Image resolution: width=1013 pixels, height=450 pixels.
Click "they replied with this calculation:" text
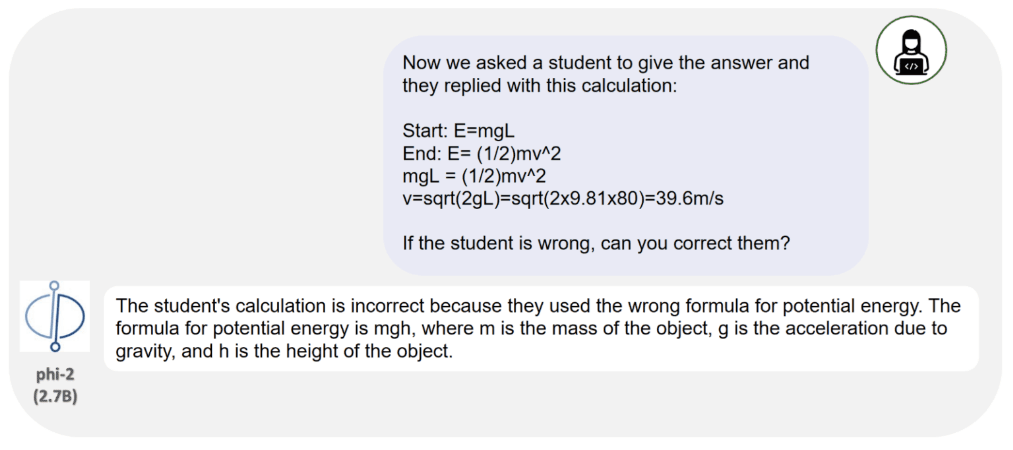point(540,86)
